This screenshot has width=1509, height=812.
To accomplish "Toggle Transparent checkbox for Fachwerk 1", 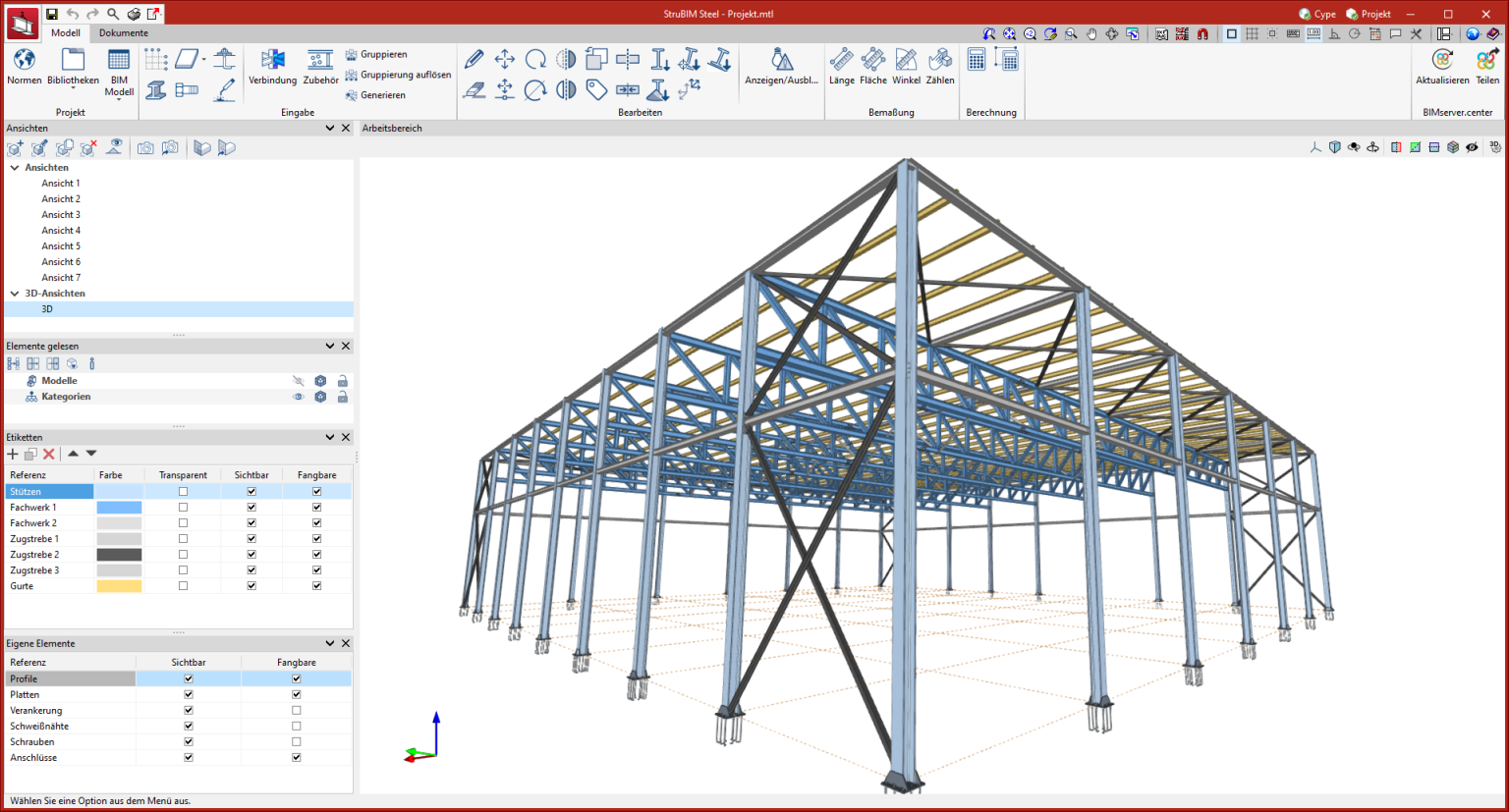I will pos(183,508).
